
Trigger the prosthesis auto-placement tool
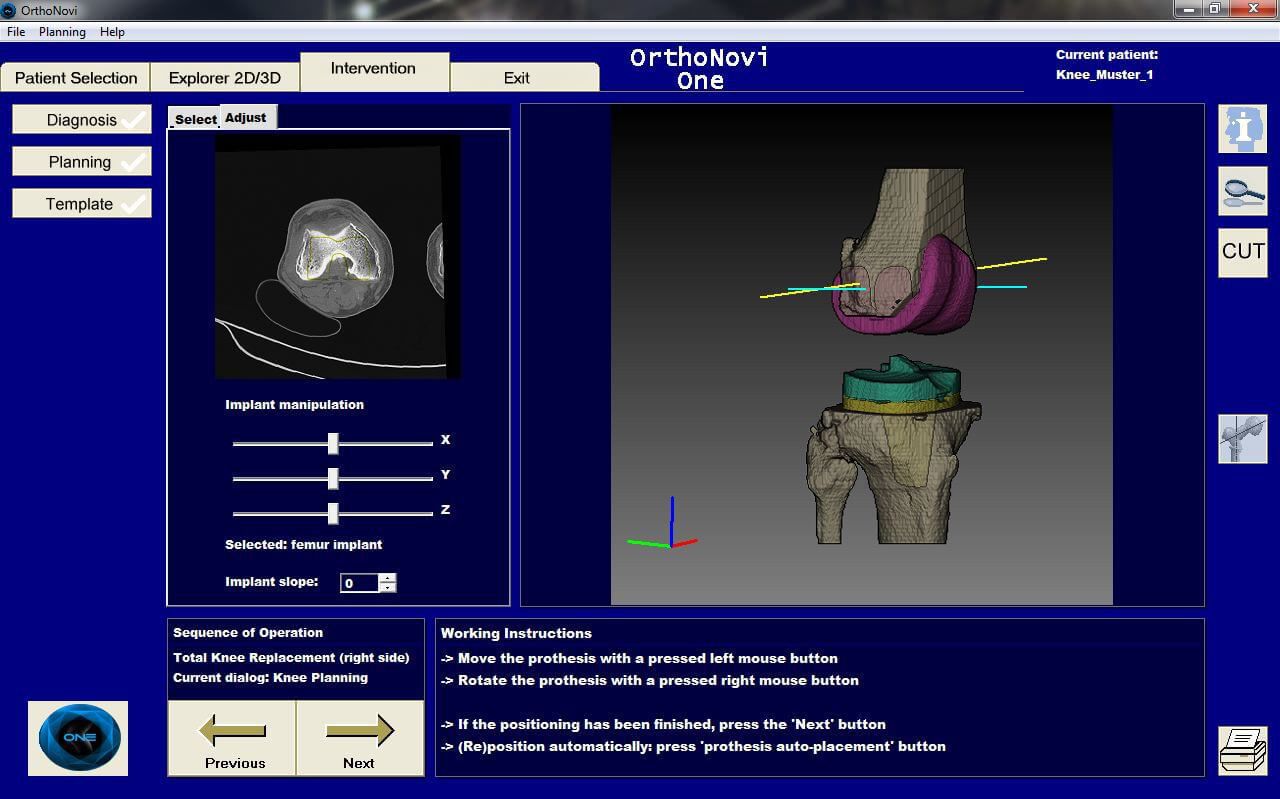(1244, 438)
